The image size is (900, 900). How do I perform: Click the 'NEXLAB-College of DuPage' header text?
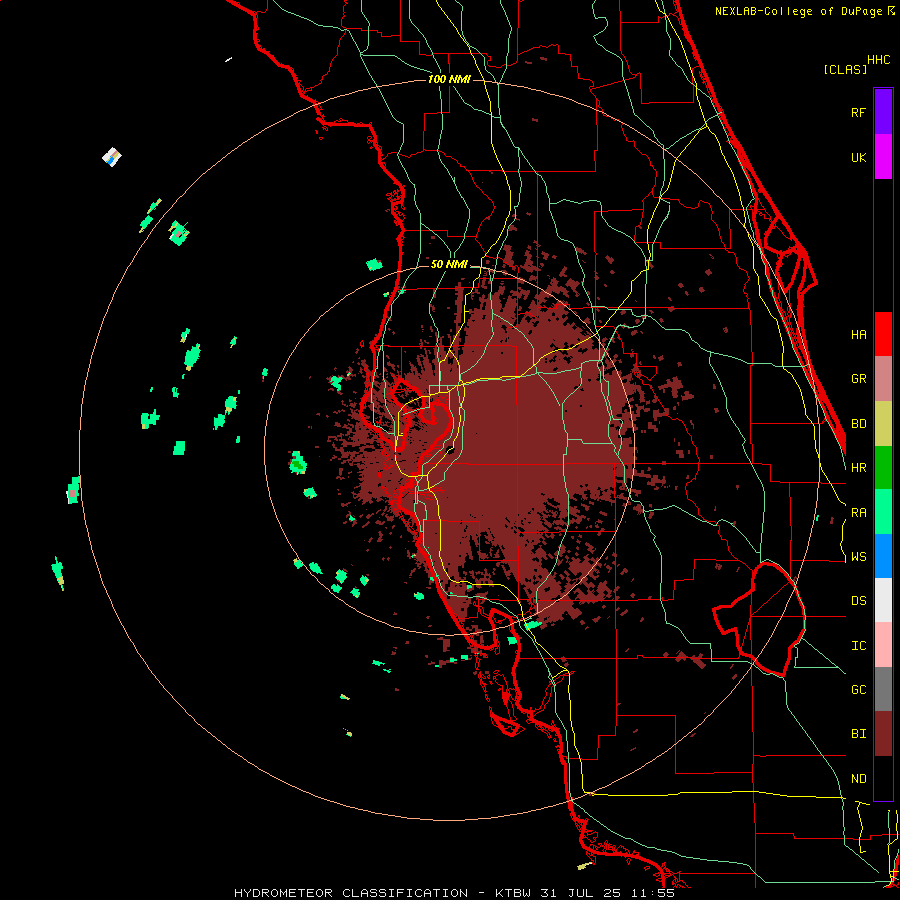point(799,11)
